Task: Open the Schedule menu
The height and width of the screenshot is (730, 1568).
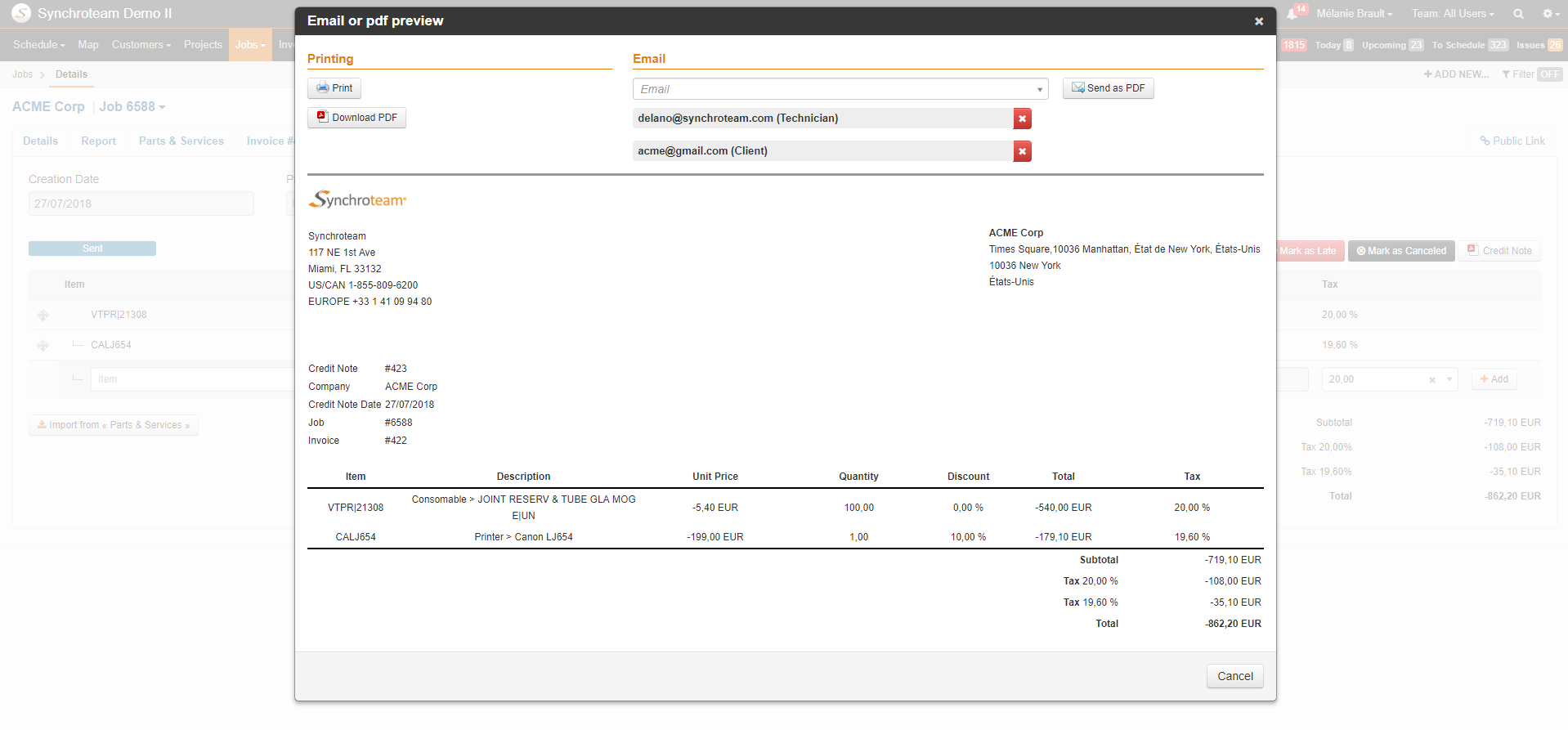Action: tap(38, 45)
